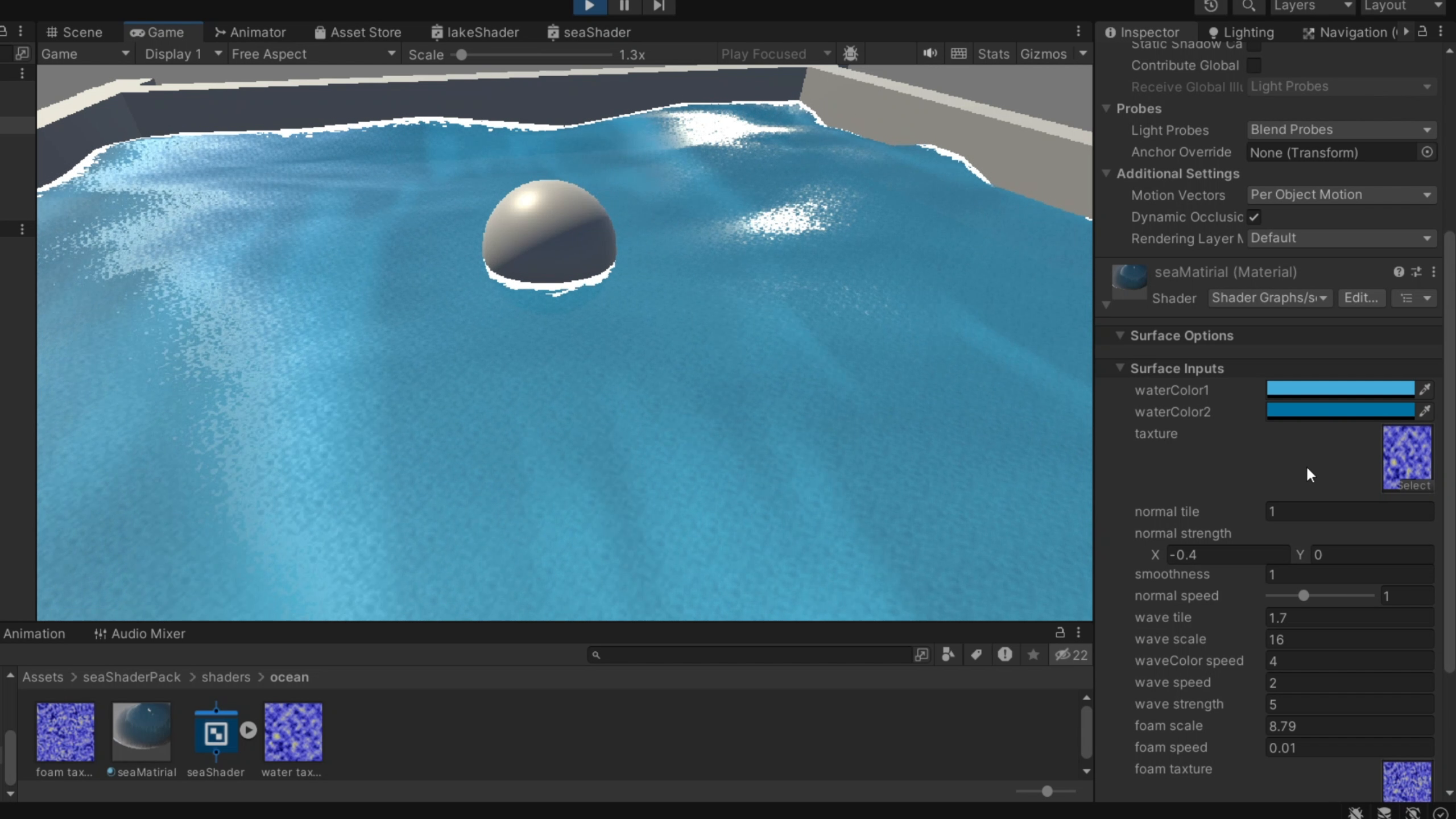Open the Shader Graphs shader dropdown
Screen dimensions: 1456x819
[1269, 298]
